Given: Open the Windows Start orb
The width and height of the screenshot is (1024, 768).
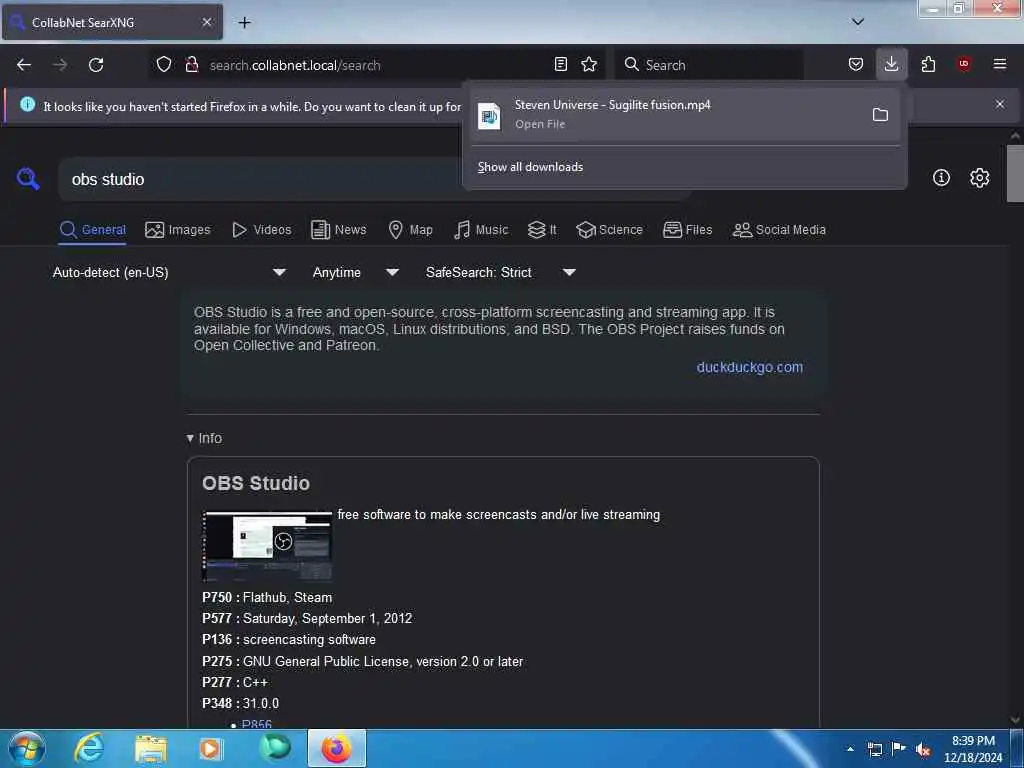Looking at the screenshot, I should [x=27, y=748].
